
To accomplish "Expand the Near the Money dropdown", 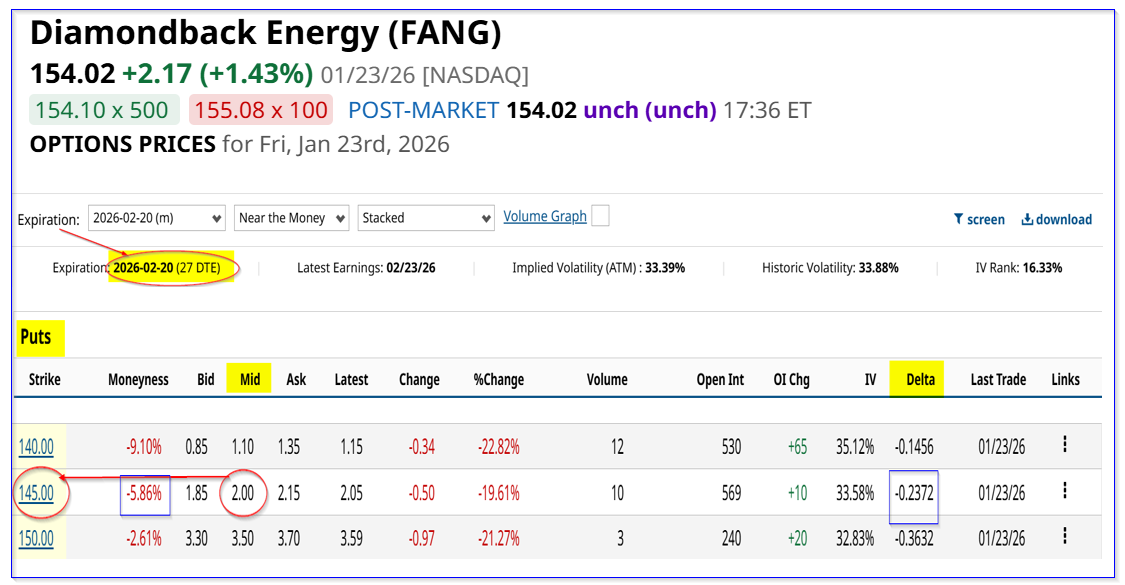I will (x=291, y=218).
